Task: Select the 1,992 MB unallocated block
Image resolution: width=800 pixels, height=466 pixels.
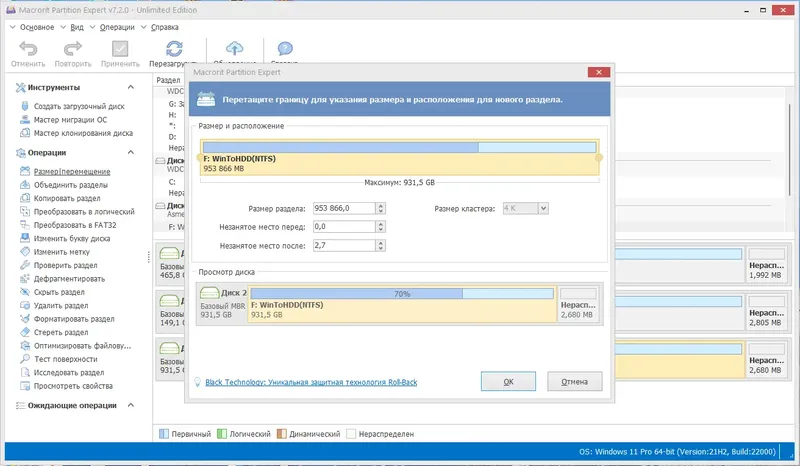Action: tap(766, 264)
